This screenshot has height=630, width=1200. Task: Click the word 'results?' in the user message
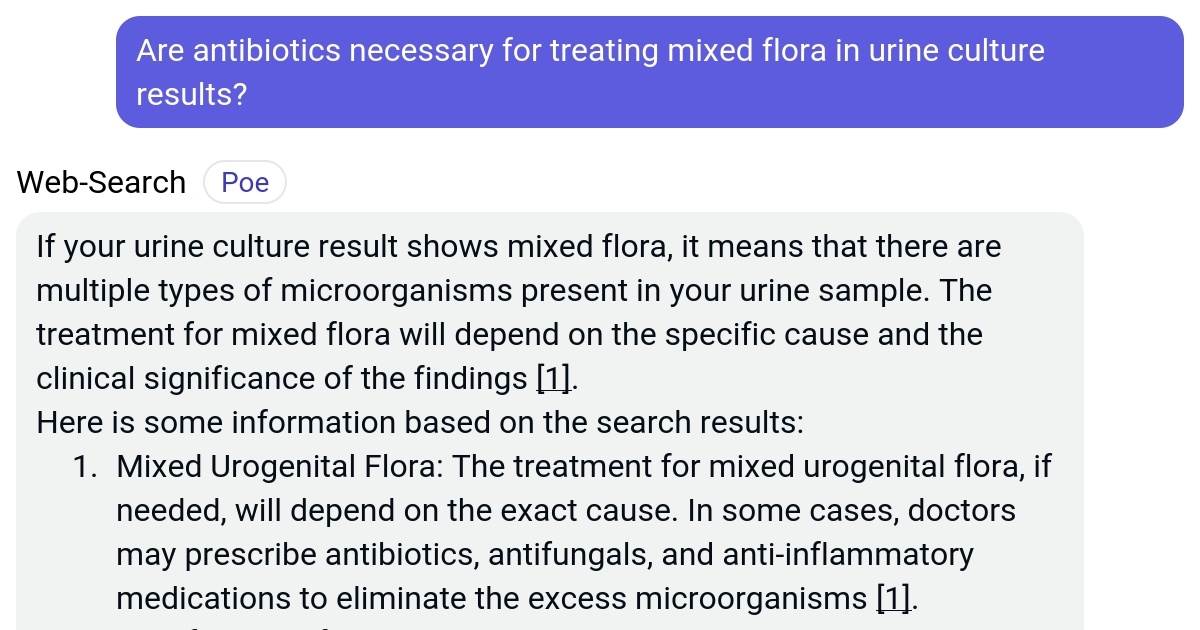tap(191, 95)
